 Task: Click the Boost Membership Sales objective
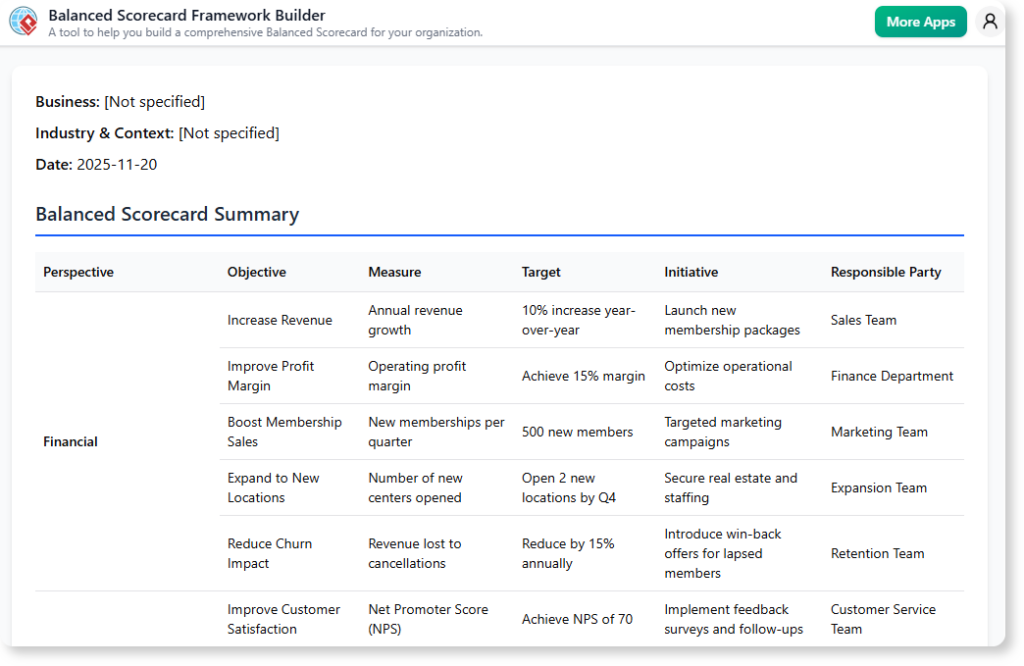283,432
